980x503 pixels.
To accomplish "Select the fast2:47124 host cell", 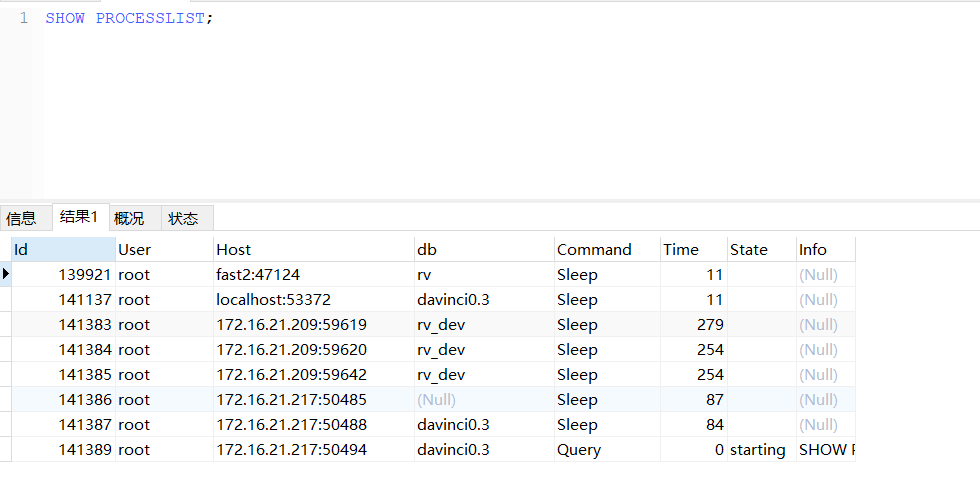I will tap(258, 275).
